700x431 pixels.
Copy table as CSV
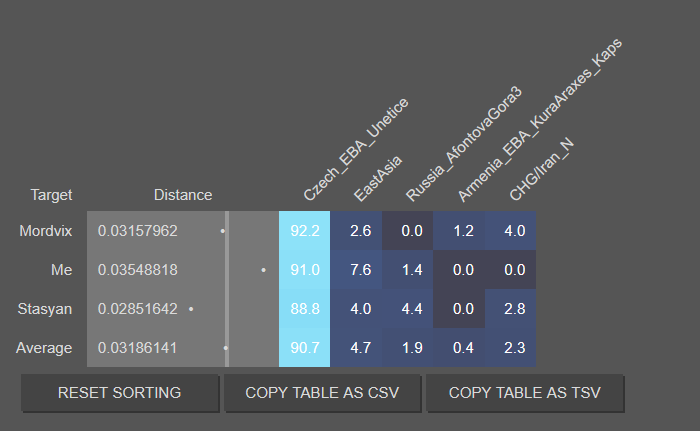[x=322, y=393]
